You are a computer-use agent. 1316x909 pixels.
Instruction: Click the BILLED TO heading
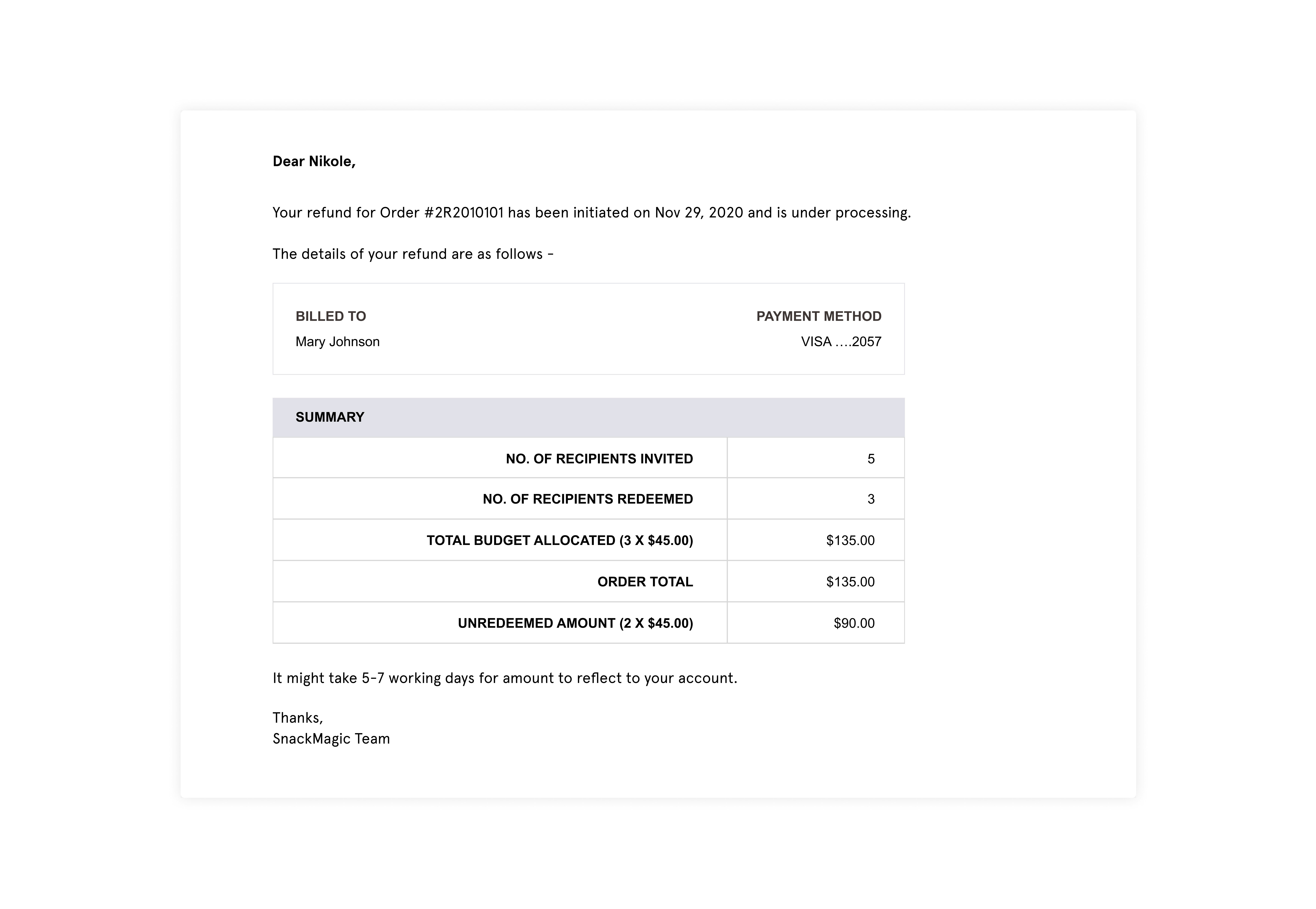coord(330,317)
